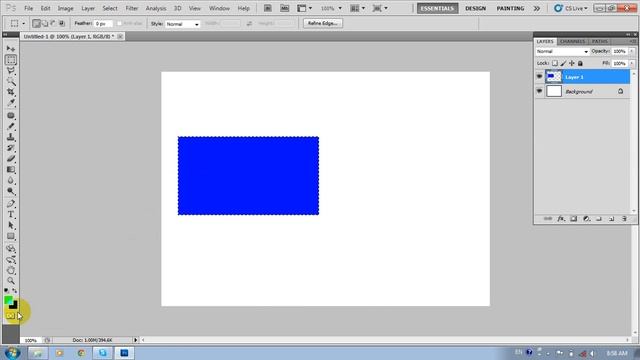The width and height of the screenshot is (640, 360).
Task: Open Screen Mode dropdown
Action: pyautogui.click(x=380, y=8)
